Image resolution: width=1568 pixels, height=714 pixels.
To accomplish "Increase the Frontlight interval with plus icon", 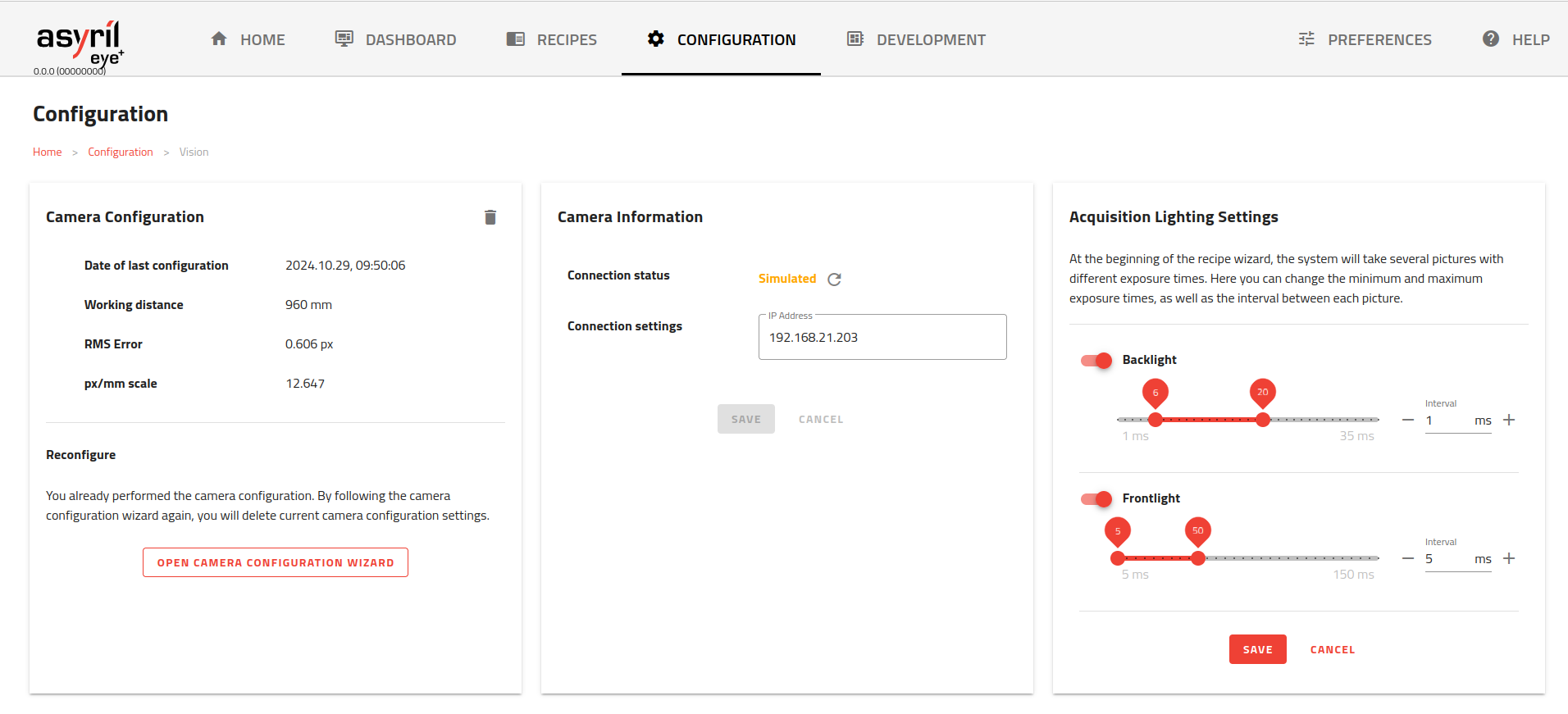I will (x=1509, y=559).
